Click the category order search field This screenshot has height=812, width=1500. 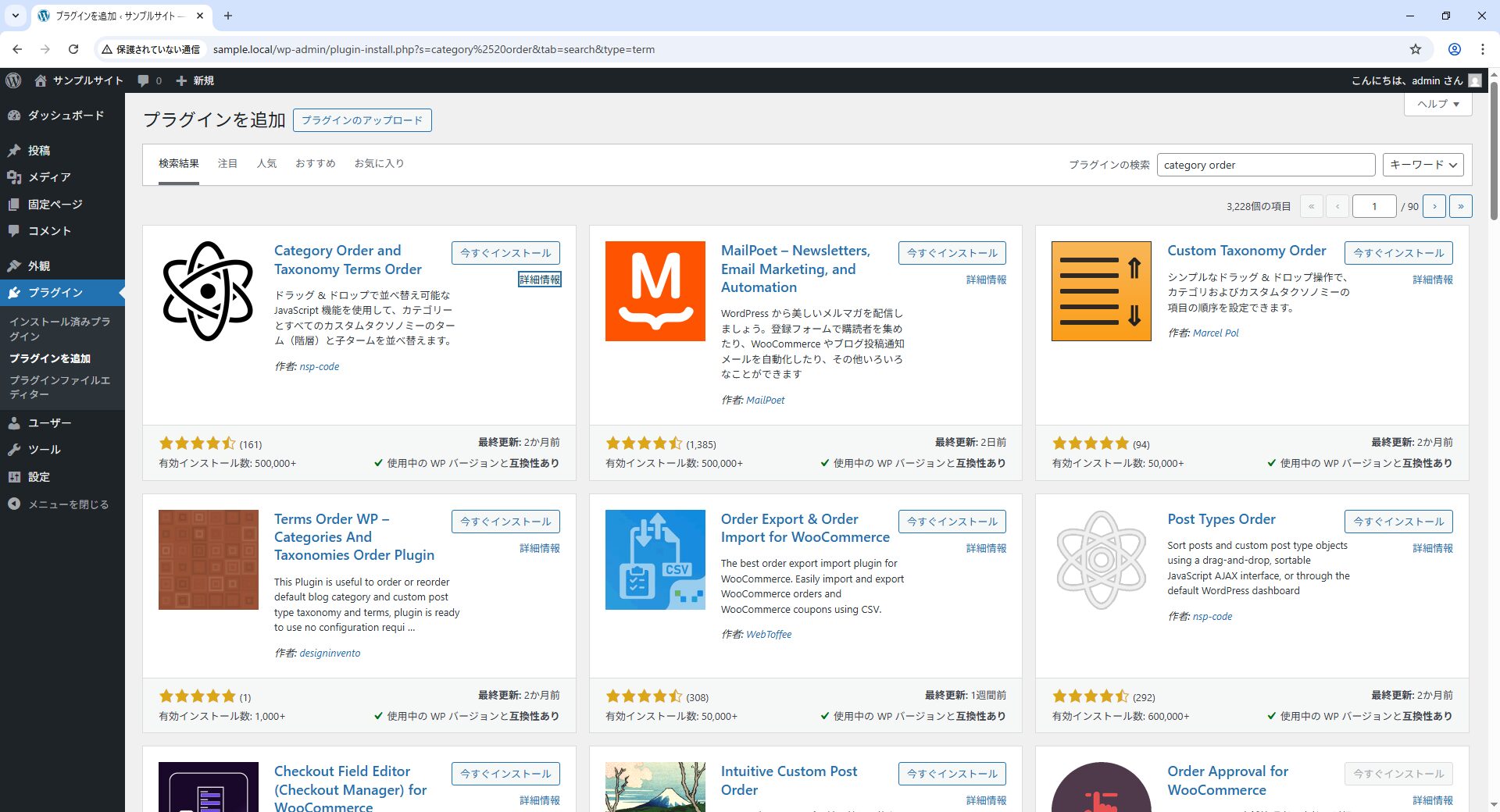1266,165
